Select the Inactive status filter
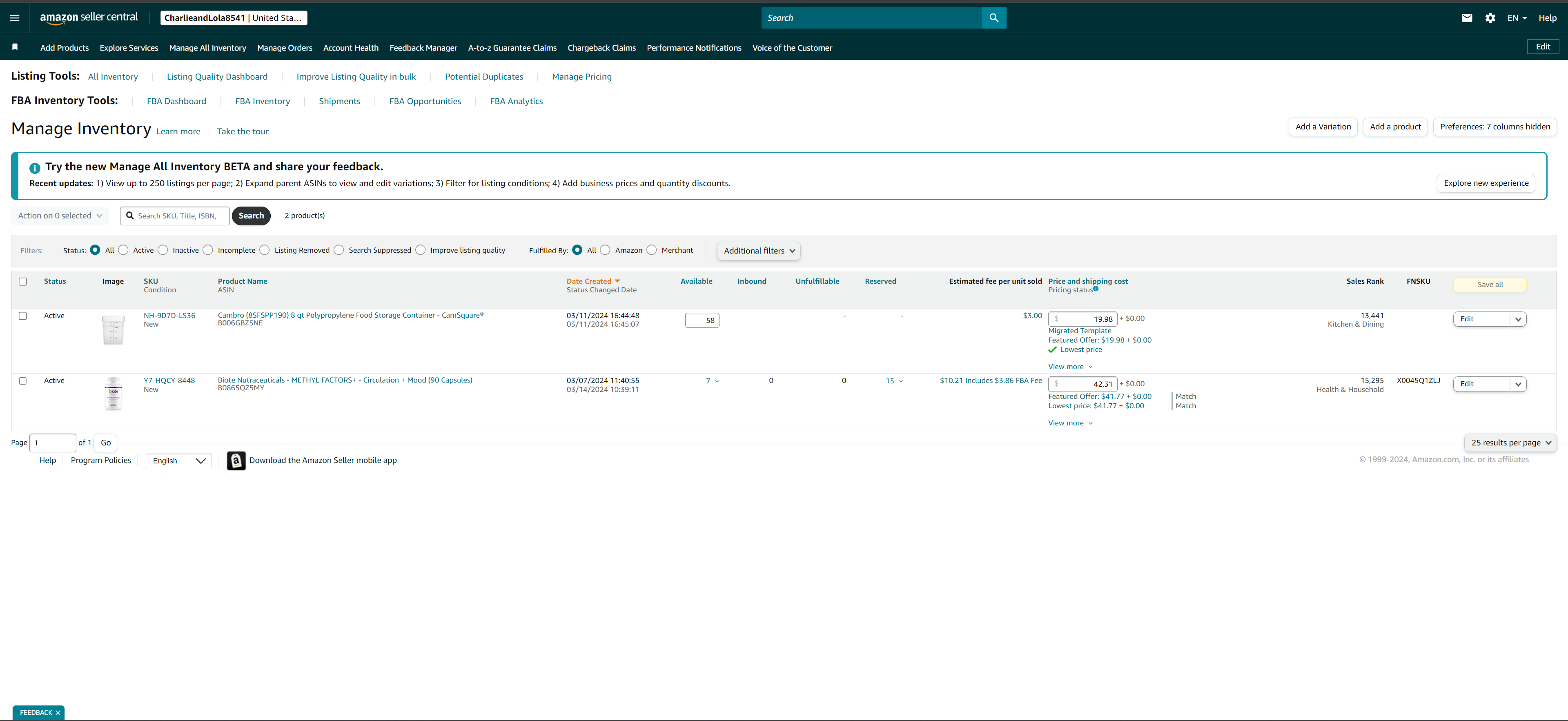Viewport: 1568px width, 721px height. pos(163,250)
